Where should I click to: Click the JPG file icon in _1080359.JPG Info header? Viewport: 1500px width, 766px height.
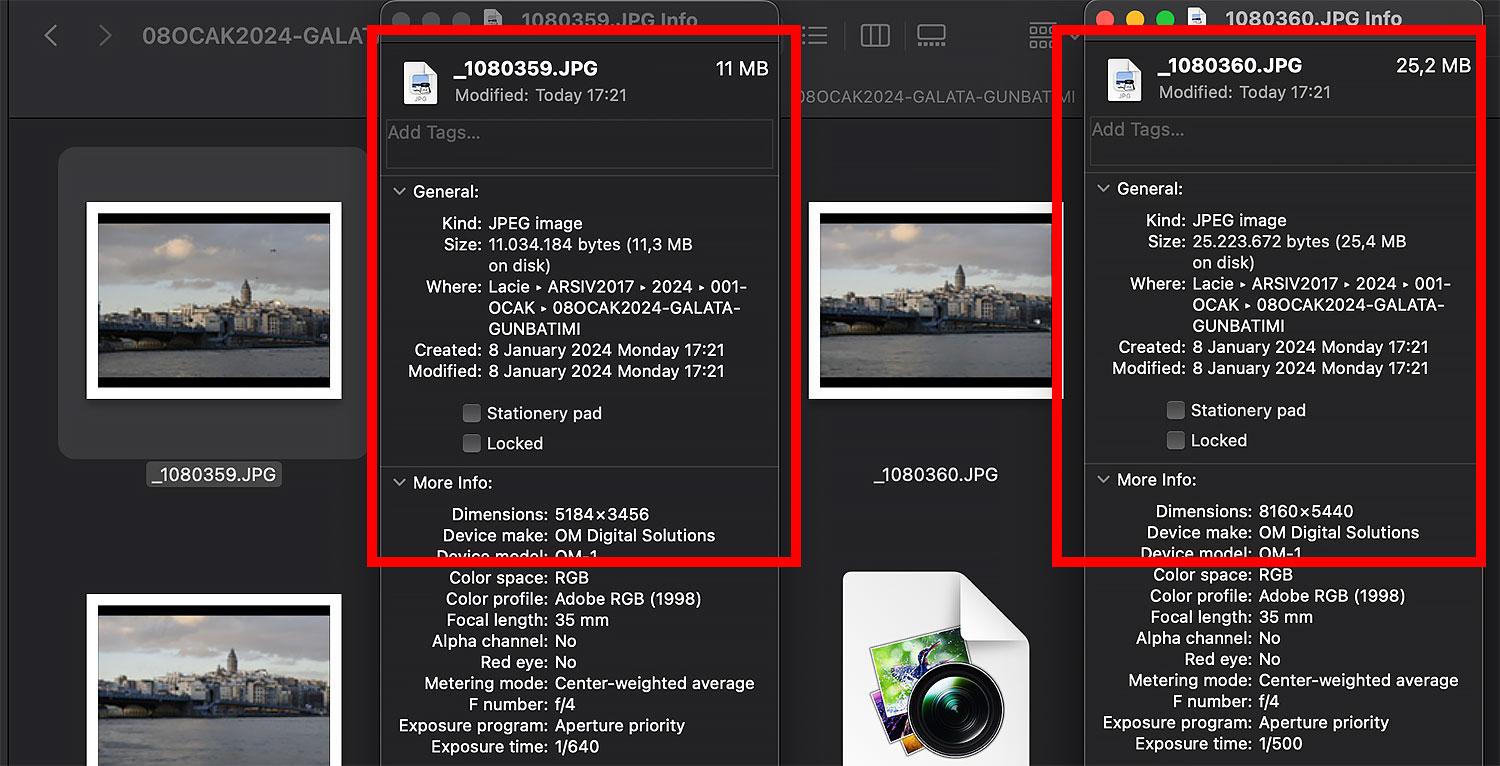point(421,82)
